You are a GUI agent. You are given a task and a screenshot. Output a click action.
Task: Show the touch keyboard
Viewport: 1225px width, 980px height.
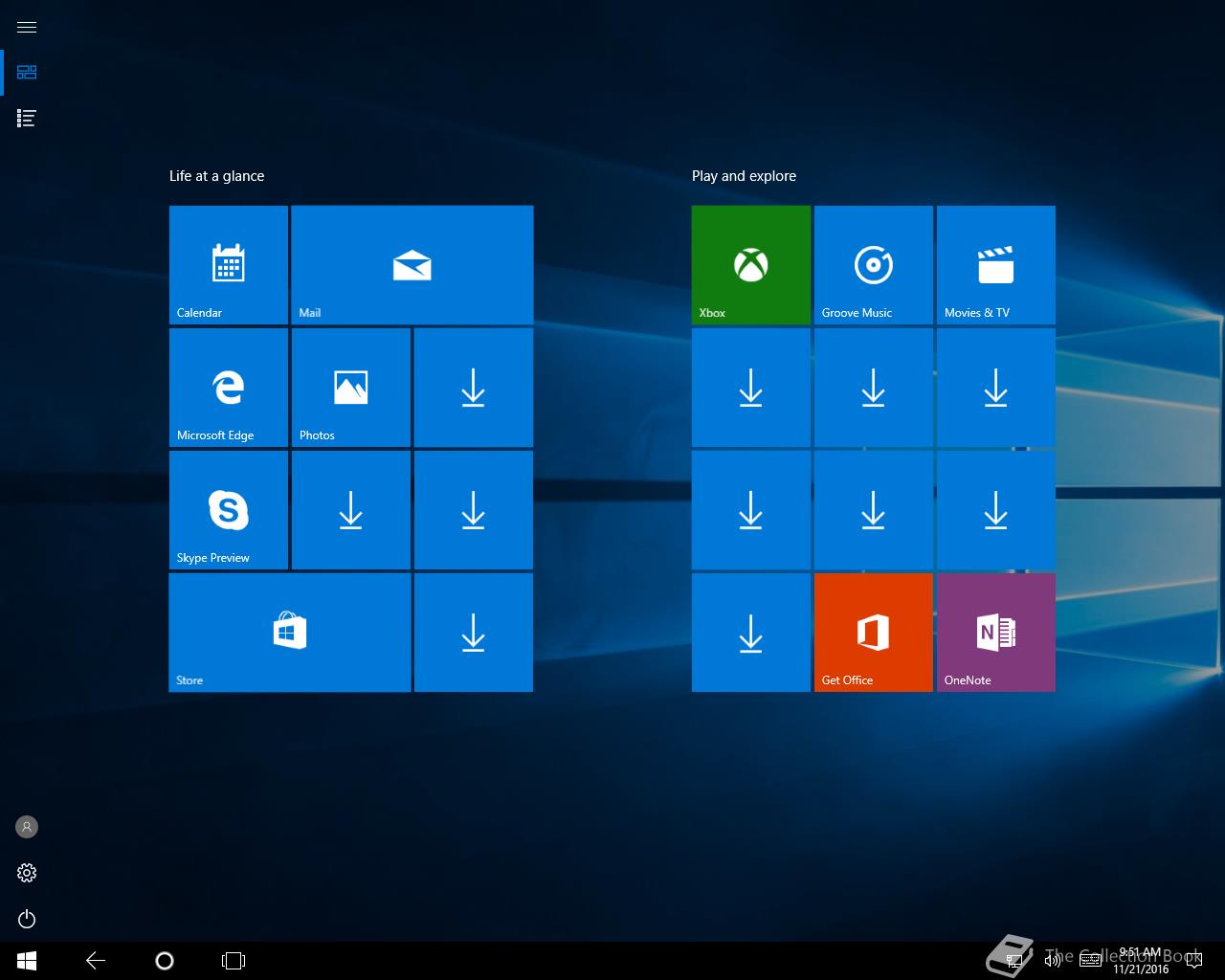coord(1090,961)
